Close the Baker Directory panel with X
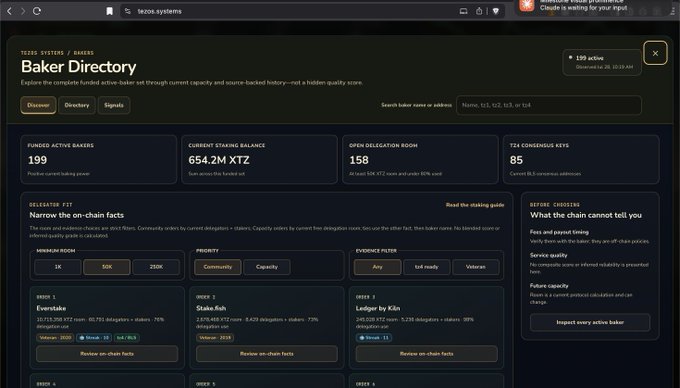680x388 pixels. coord(655,53)
